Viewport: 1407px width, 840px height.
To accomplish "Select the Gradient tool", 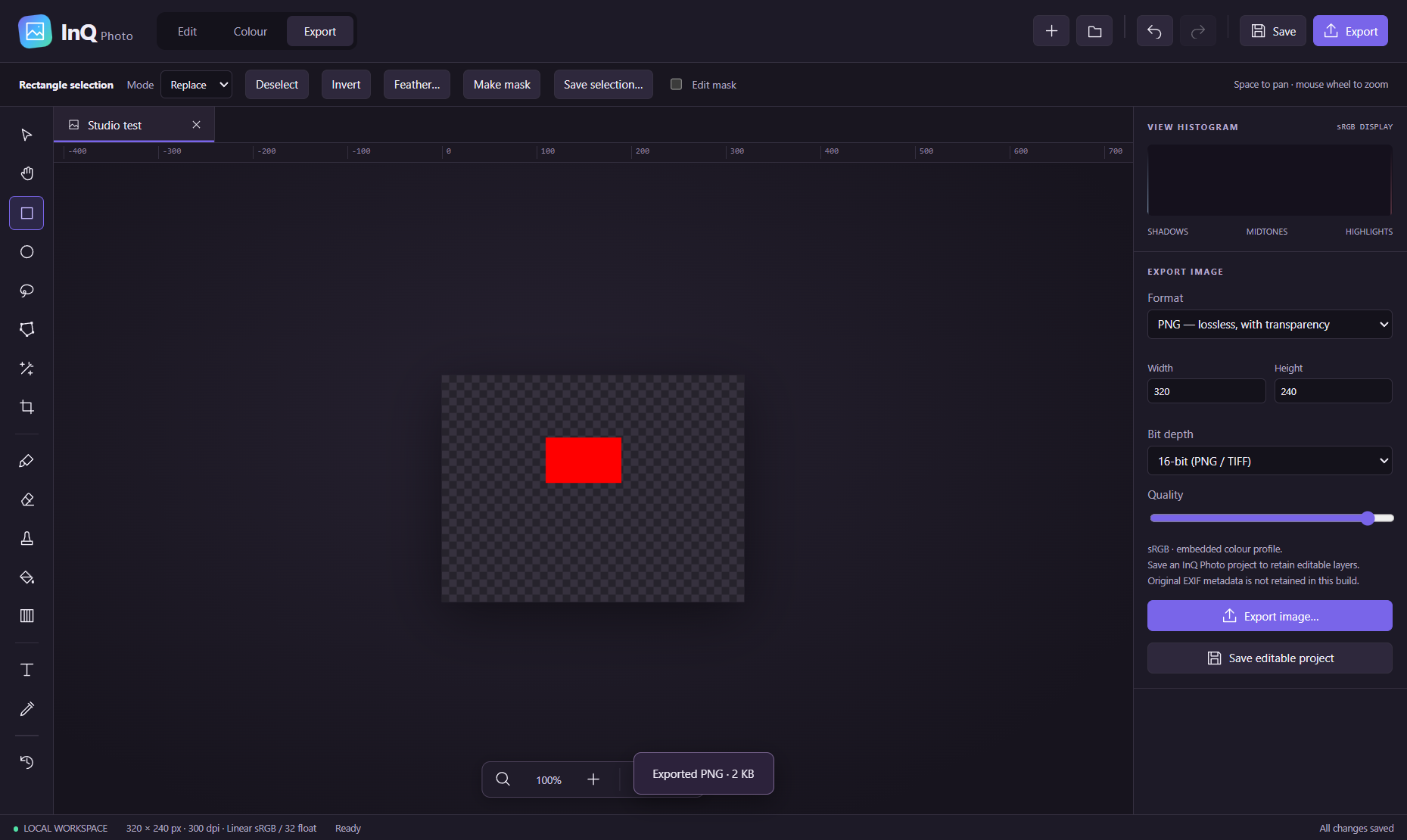I will (26, 616).
